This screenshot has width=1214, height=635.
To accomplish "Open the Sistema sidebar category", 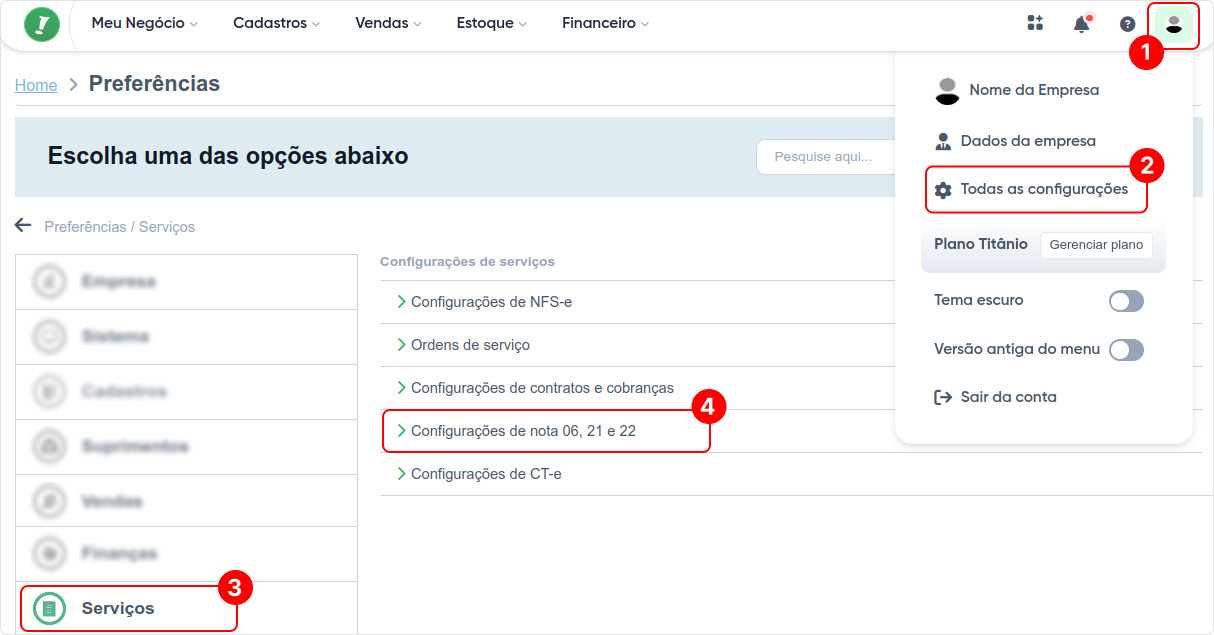I will coord(186,337).
